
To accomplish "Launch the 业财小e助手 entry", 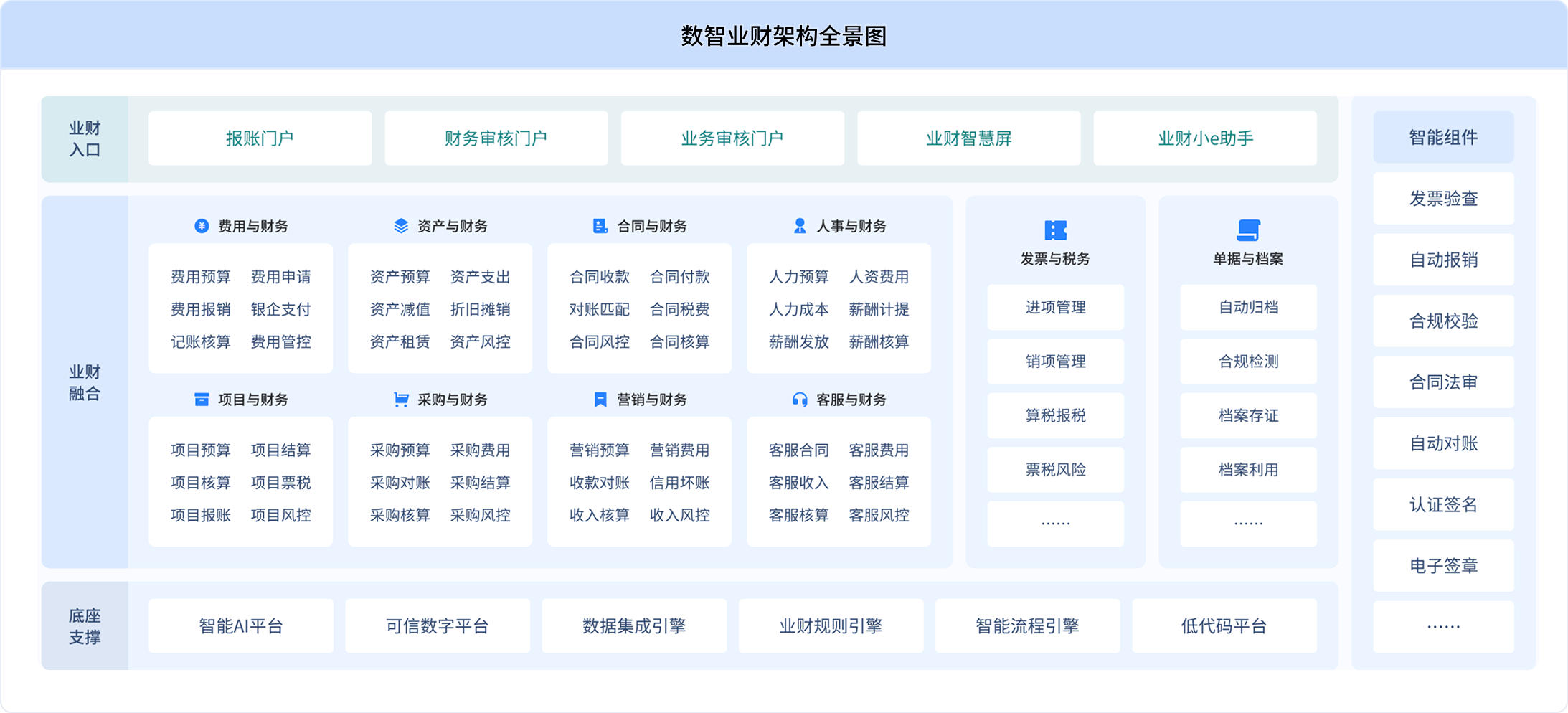I will tap(1205, 138).
